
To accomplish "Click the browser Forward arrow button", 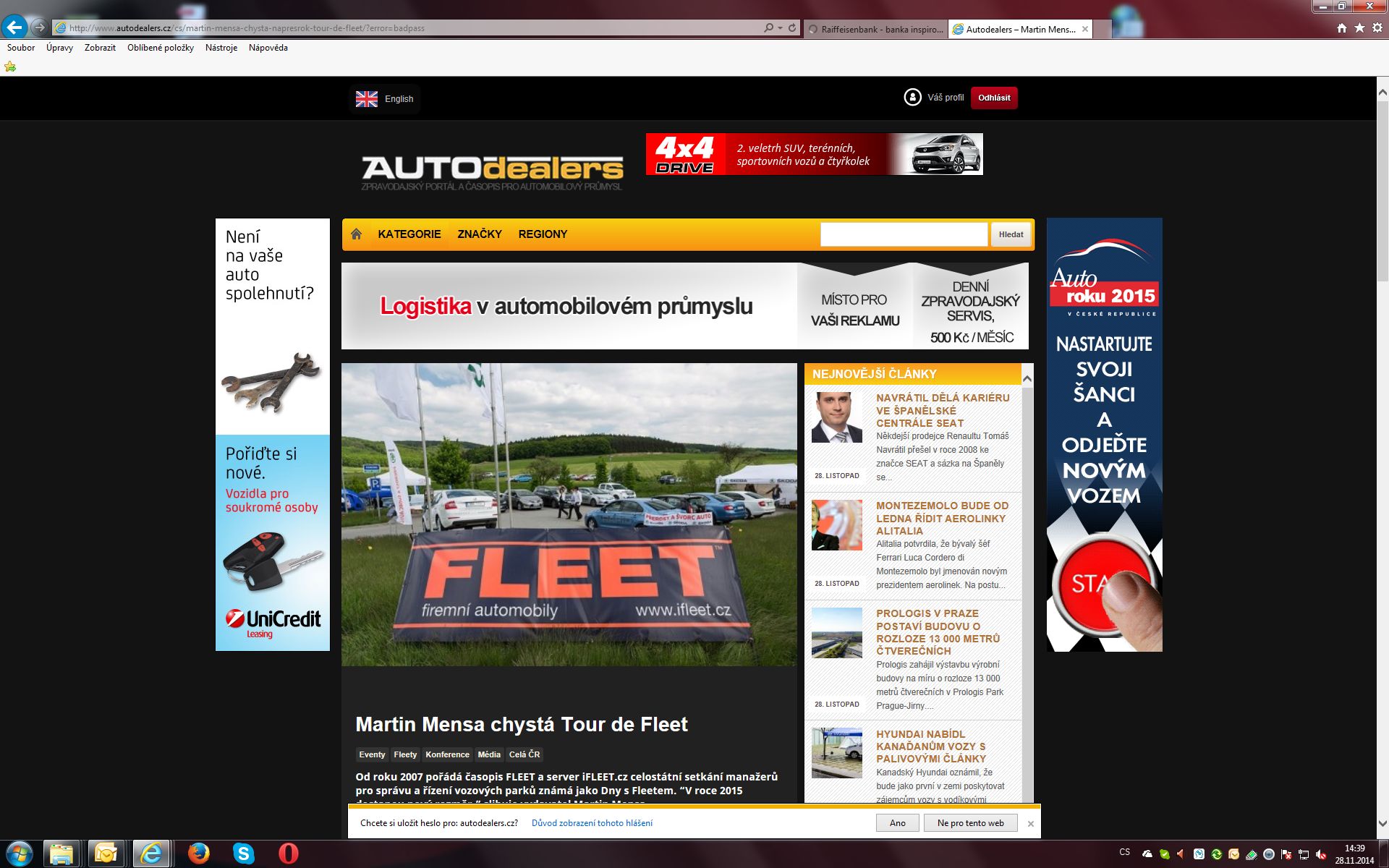I will 40,28.
